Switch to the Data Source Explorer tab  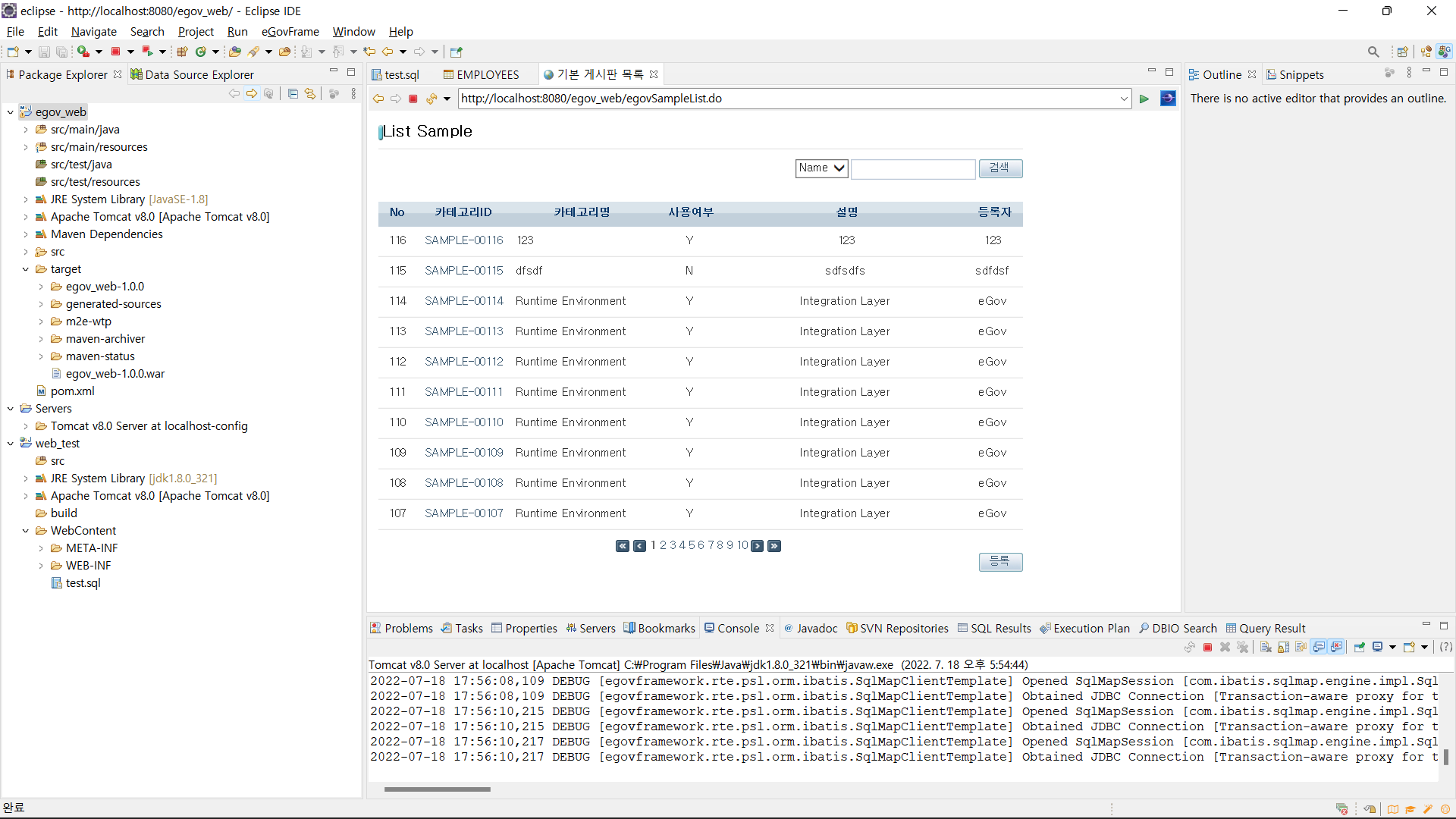[192, 74]
